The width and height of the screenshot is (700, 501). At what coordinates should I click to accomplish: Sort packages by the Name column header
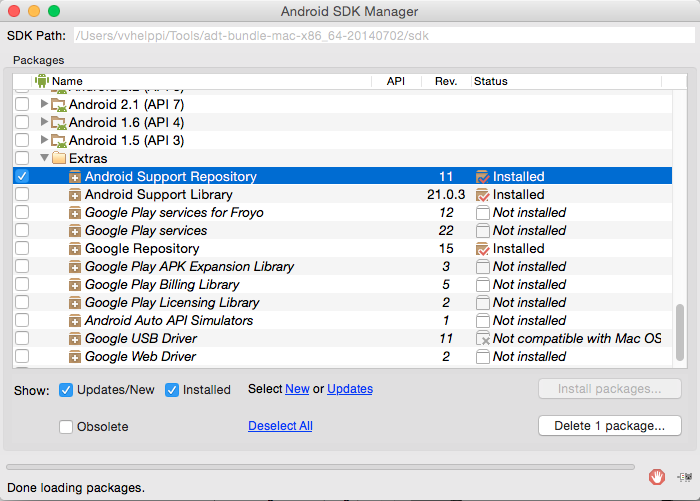tap(67, 81)
